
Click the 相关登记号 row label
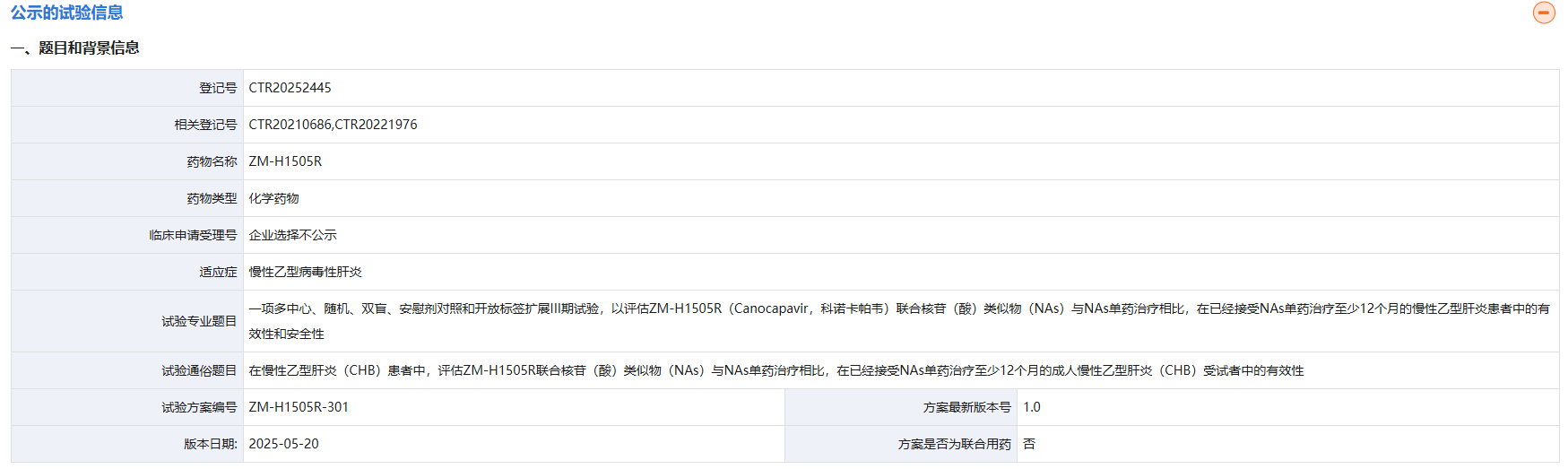point(205,125)
